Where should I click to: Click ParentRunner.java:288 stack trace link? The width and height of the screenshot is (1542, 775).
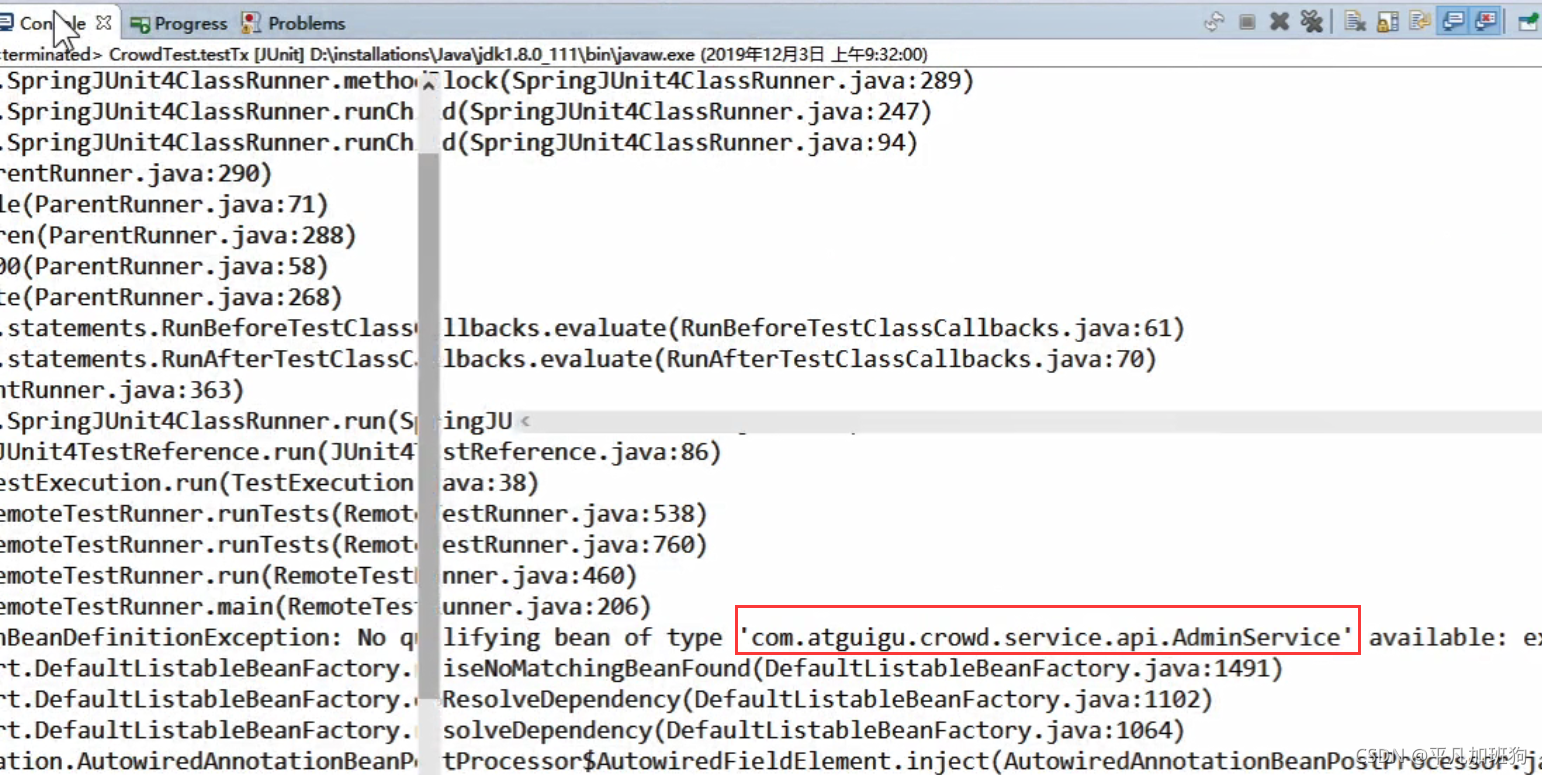194,236
